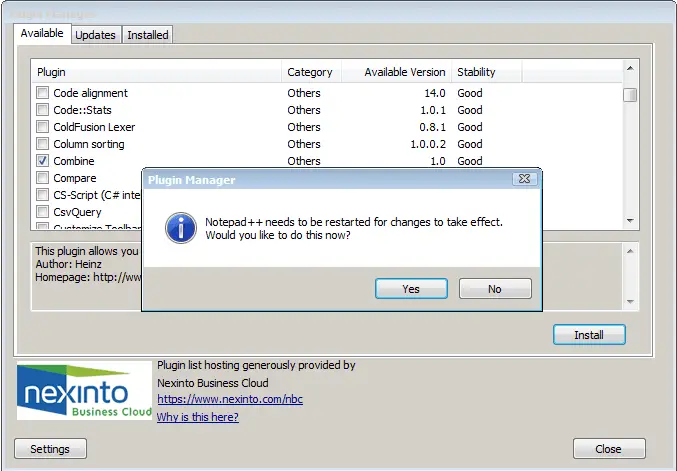
Task: Click the 'Nexinto Business Cloud' text line
Action: pyautogui.click(x=213, y=383)
